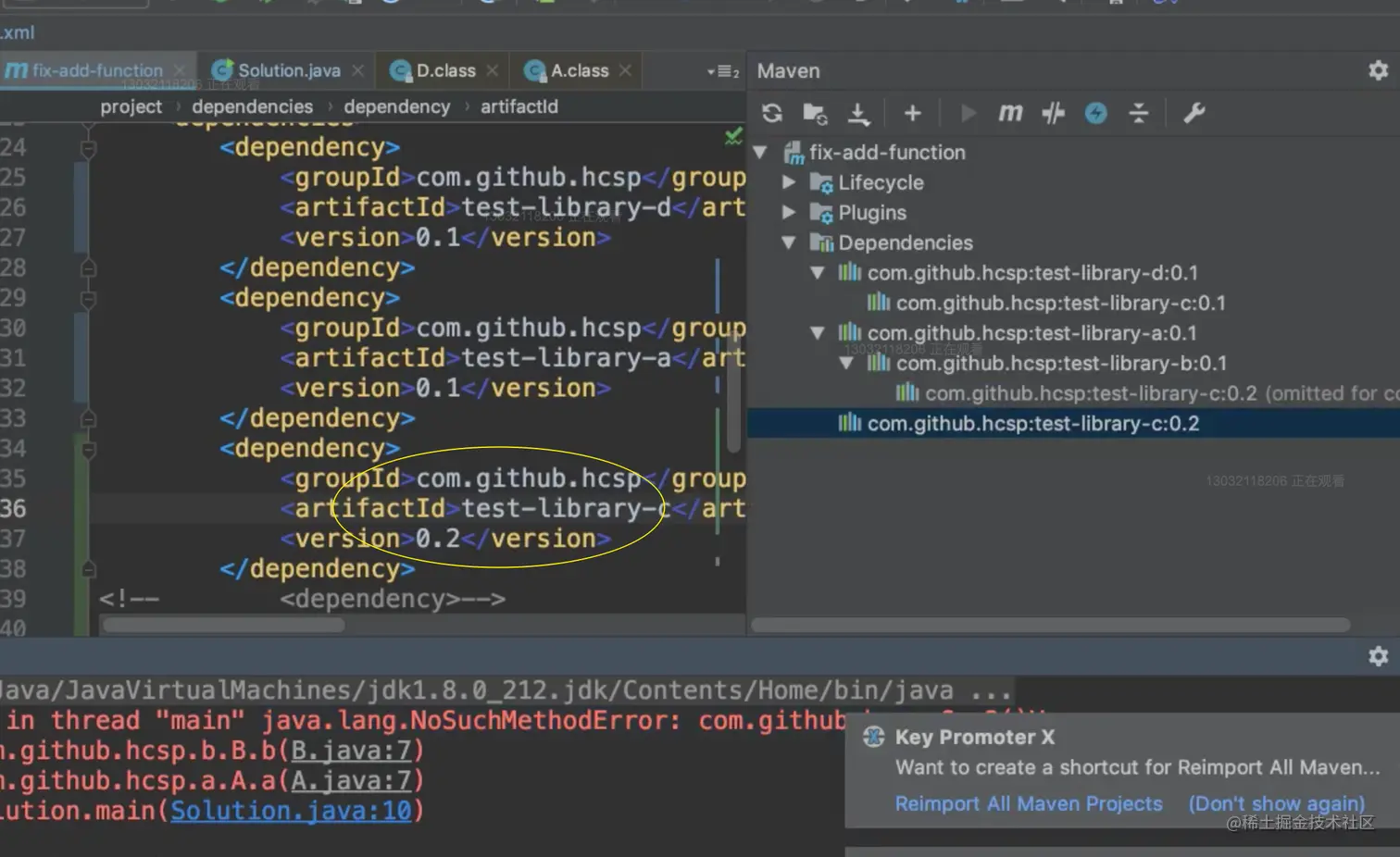Close the D.class tab
This screenshot has width=1400, height=857.
(493, 70)
